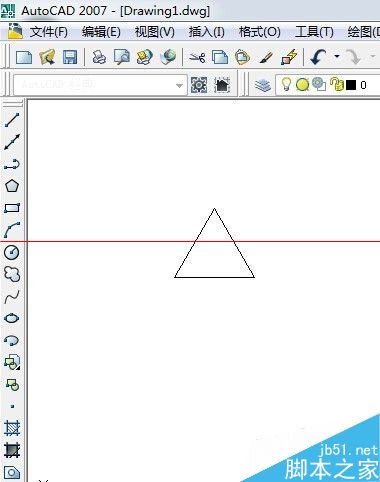The width and height of the screenshot is (380, 482).
Task: Click the Open file icon
Action: click(47, 57)
